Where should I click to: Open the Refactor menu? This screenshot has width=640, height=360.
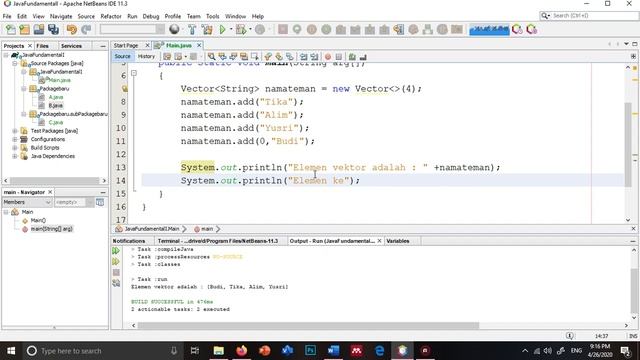111,16
